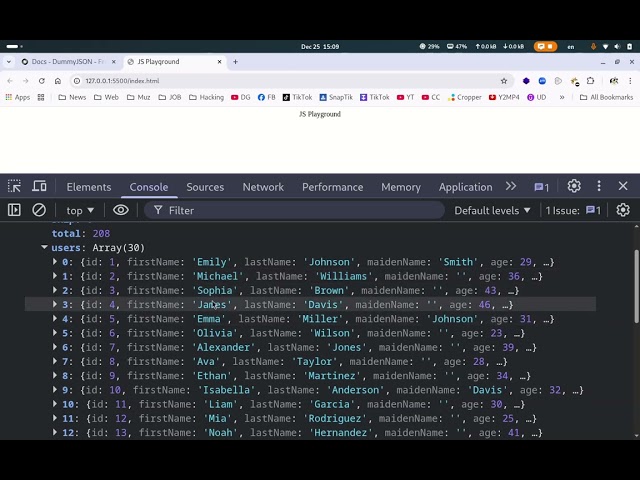640x480 pixels.
Task: Switch to the Elements tab
Action: coord(89,187)
